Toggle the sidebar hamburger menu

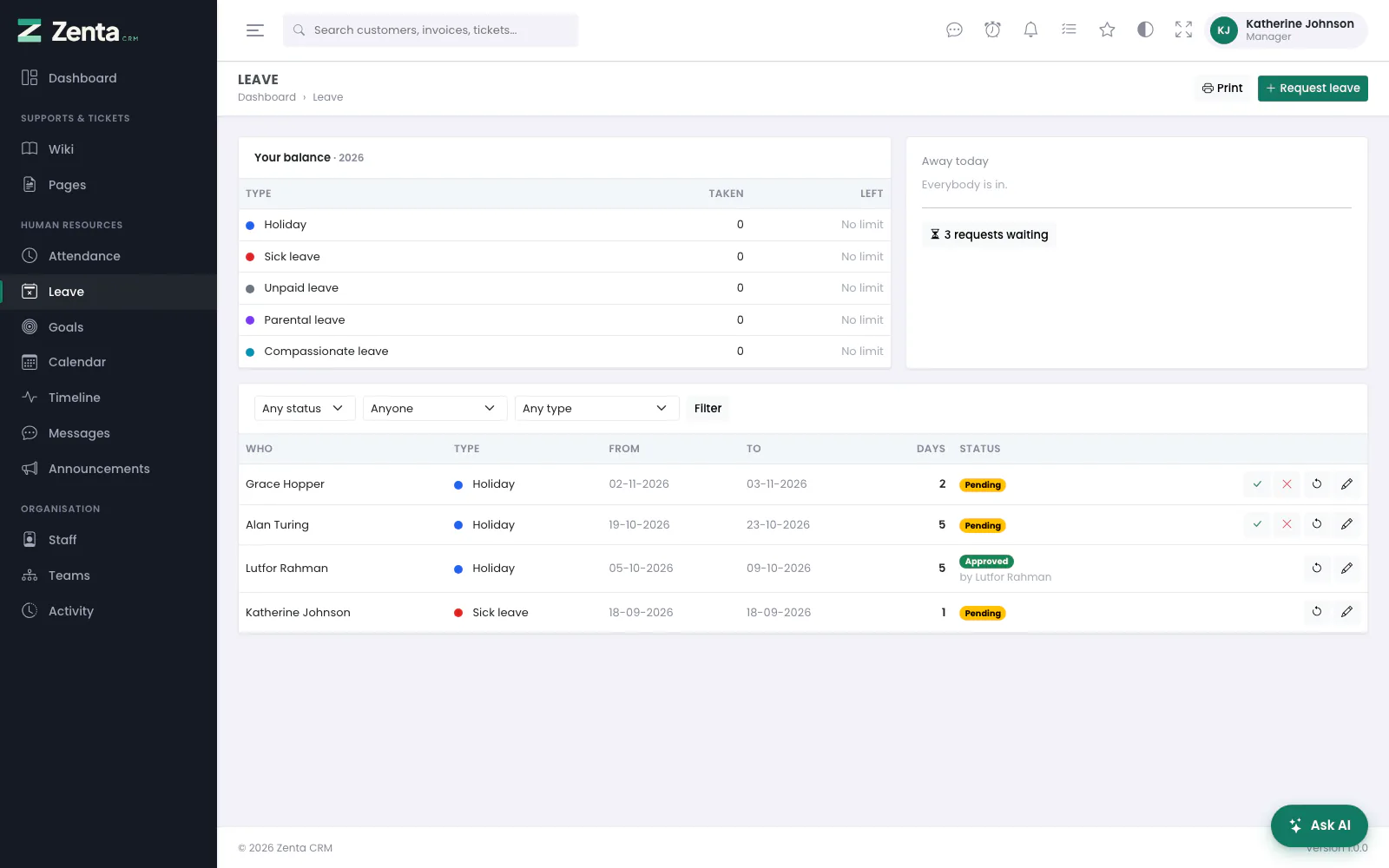coord(254,30)
